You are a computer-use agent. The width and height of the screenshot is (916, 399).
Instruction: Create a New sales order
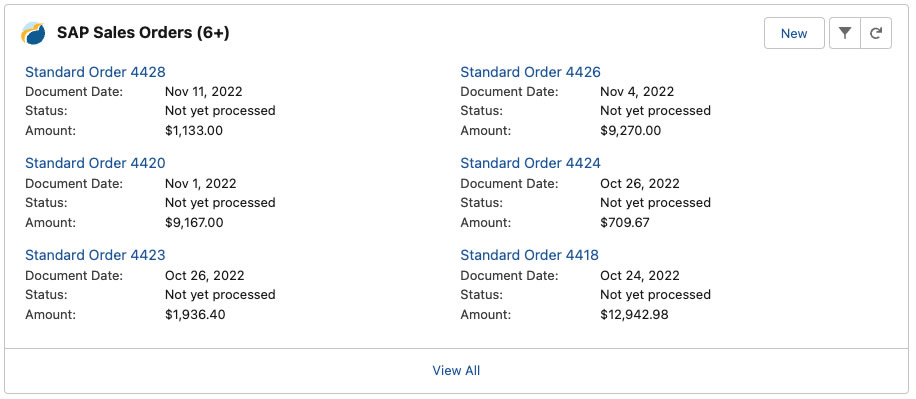(x=794, y=33)
